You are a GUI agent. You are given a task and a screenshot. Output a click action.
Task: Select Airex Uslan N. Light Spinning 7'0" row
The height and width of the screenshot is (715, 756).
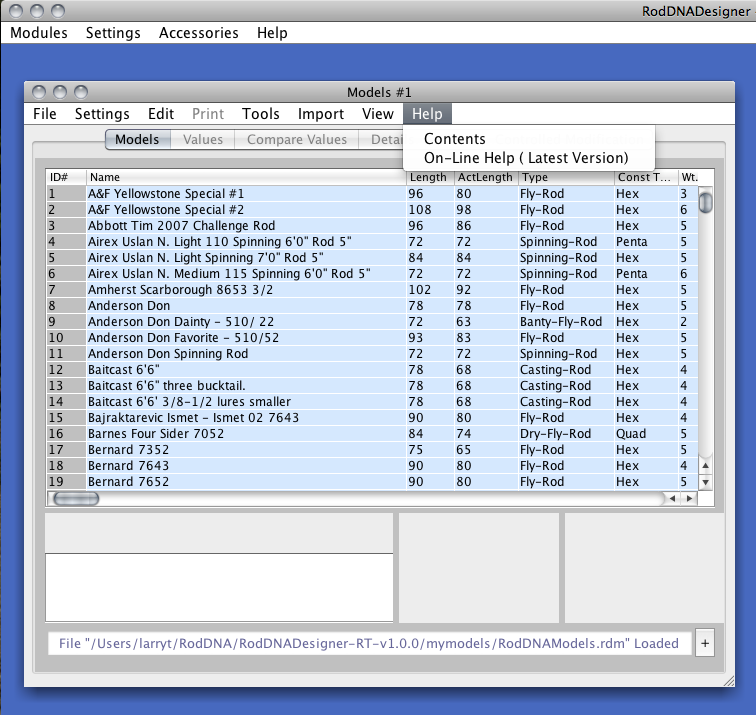pos(372,257)
